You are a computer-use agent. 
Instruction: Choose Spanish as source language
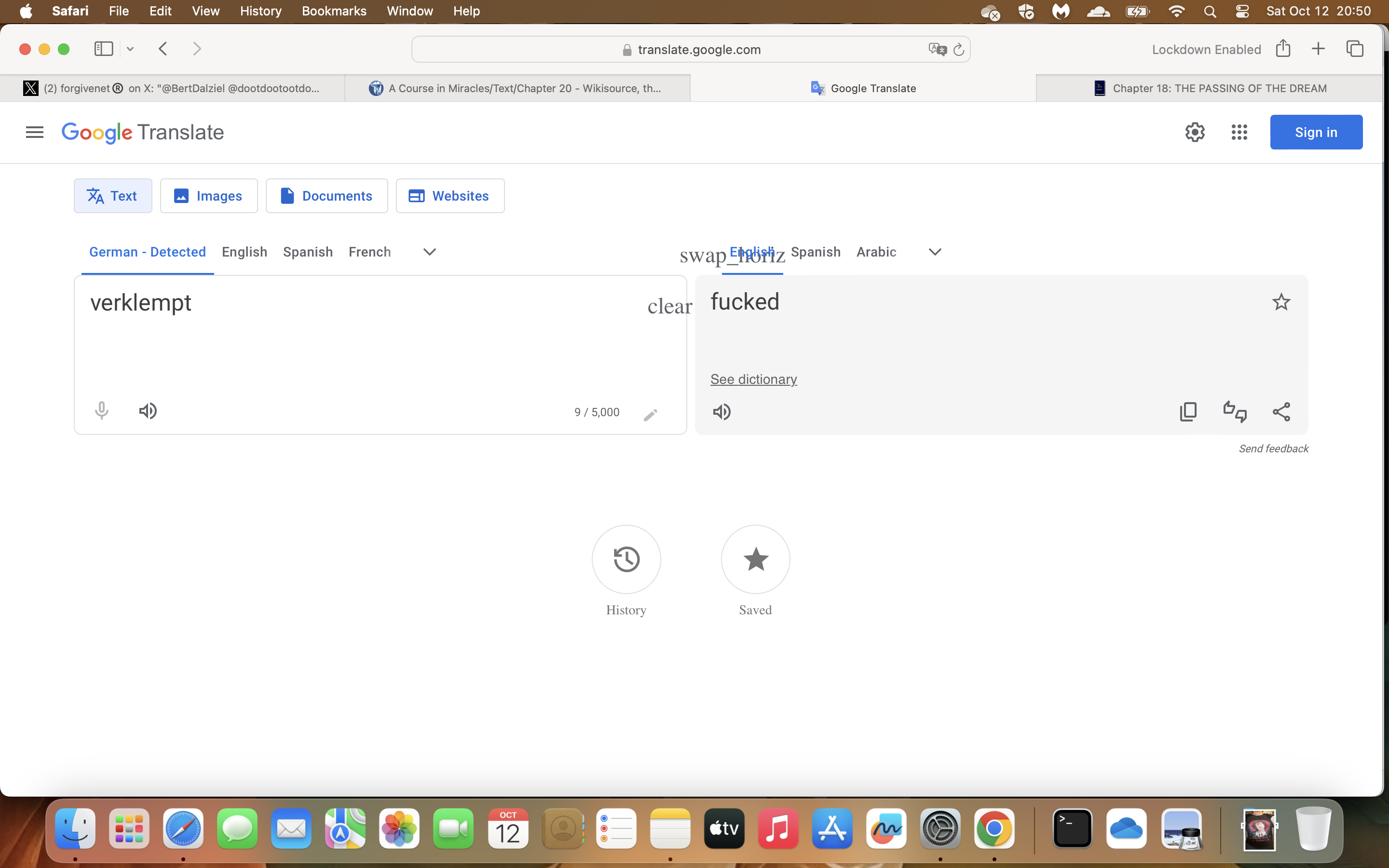click(x=308, y=252)
